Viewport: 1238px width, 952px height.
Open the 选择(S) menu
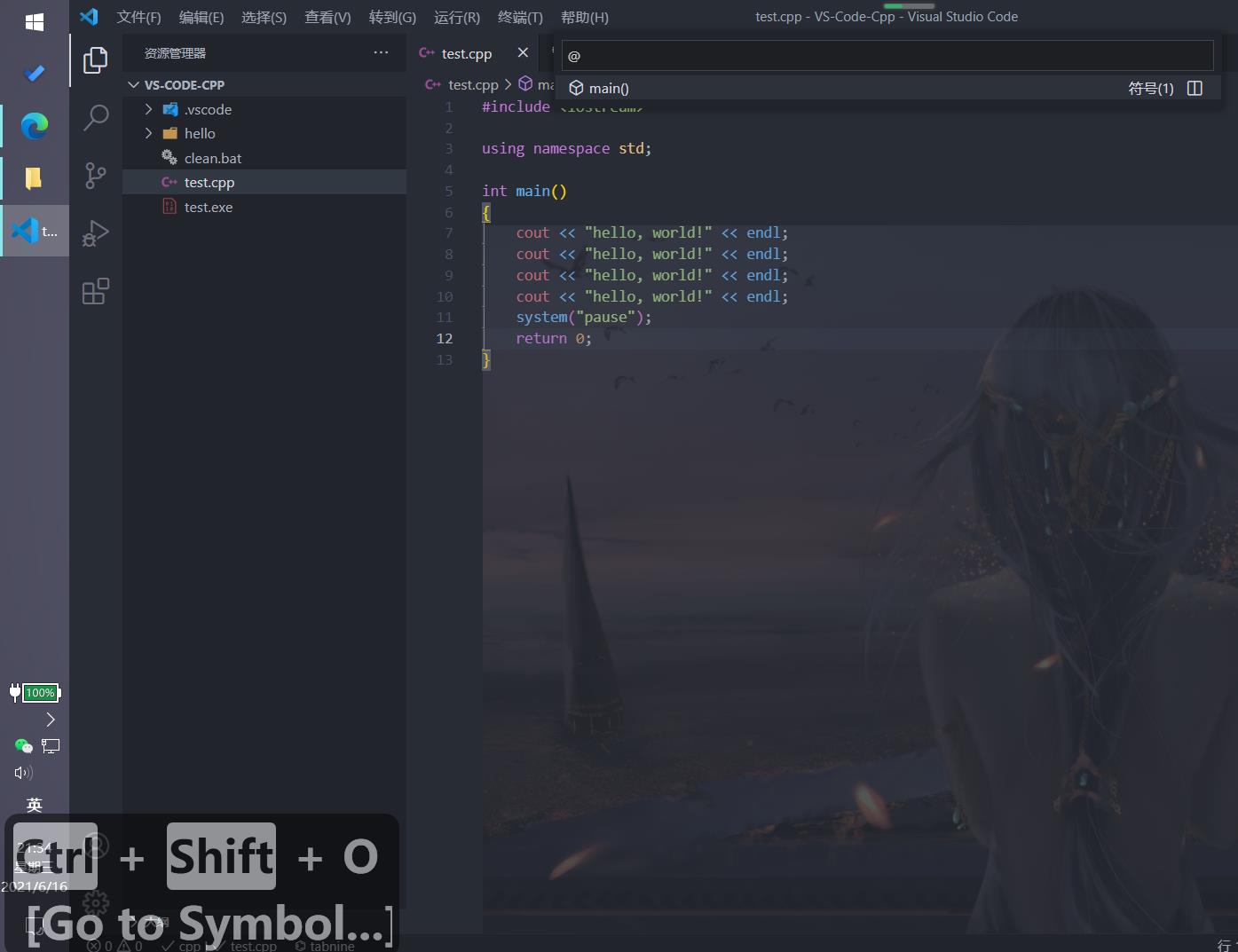(x=264, y=17)
